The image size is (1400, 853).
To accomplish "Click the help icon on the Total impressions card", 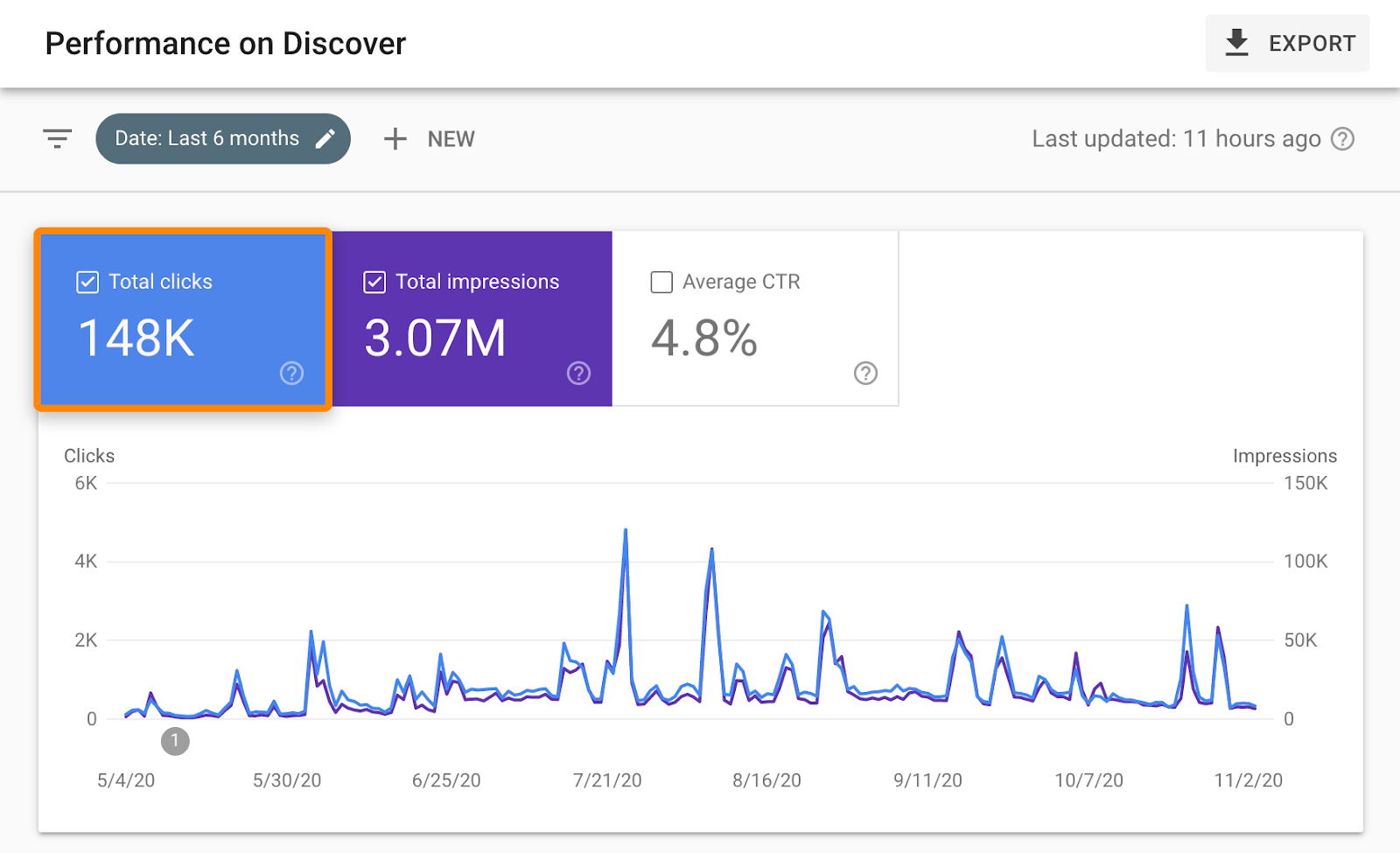I will (578, 374).
